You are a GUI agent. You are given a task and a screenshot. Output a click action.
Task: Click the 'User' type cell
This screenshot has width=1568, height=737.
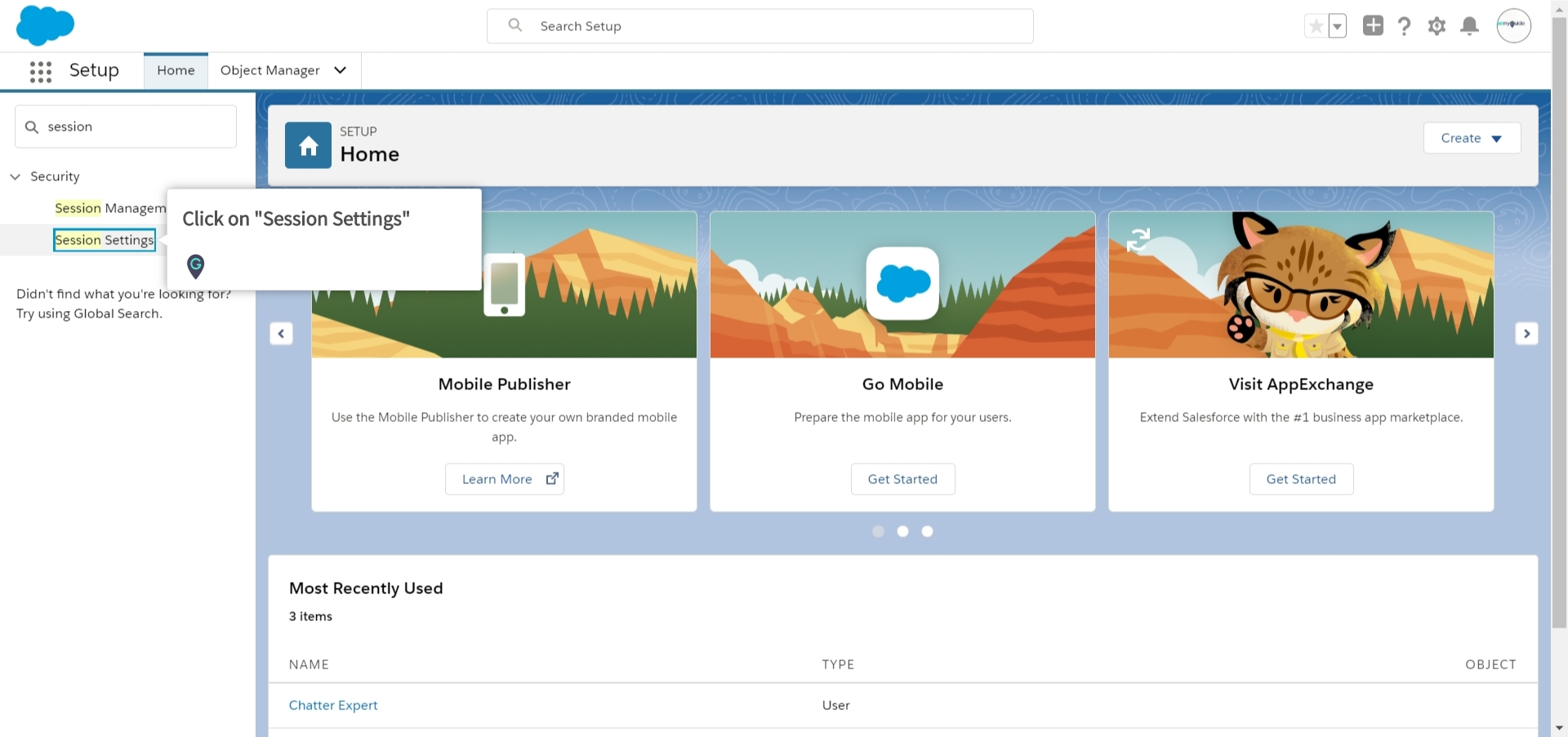pyautogui.click(x=835, y=705)
